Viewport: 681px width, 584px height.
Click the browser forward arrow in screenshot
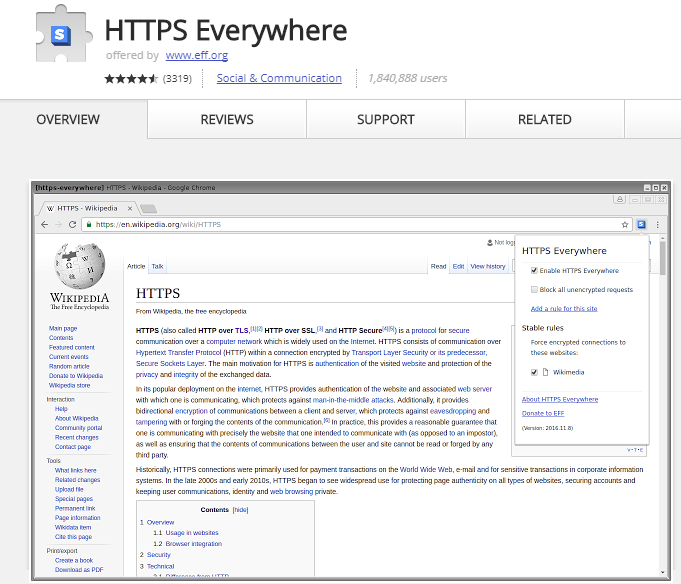(59, 224)
